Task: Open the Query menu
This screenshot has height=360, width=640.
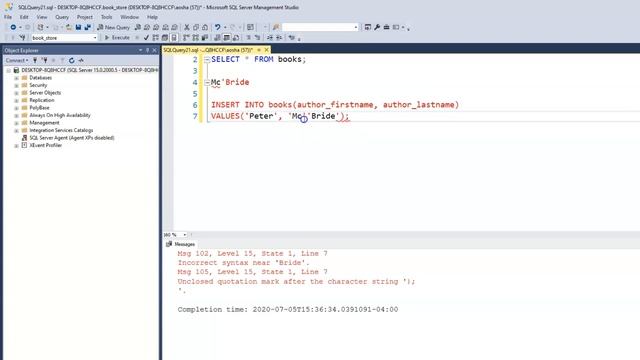Action: (62, 17)
